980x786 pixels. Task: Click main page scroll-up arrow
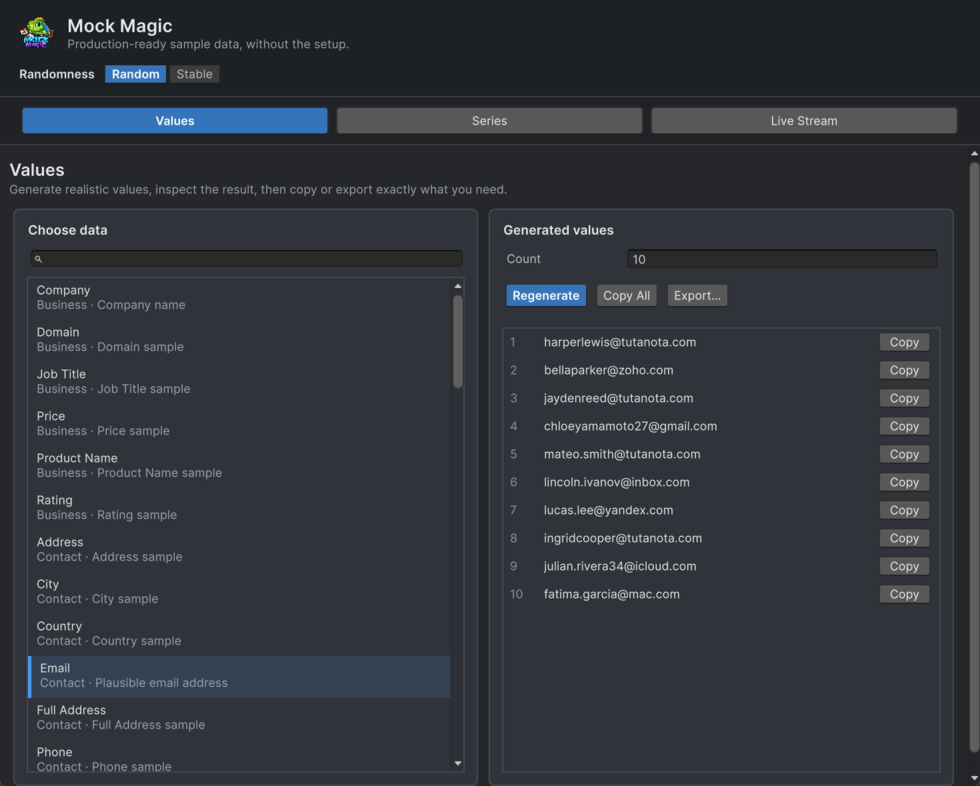tap(974, 154)
